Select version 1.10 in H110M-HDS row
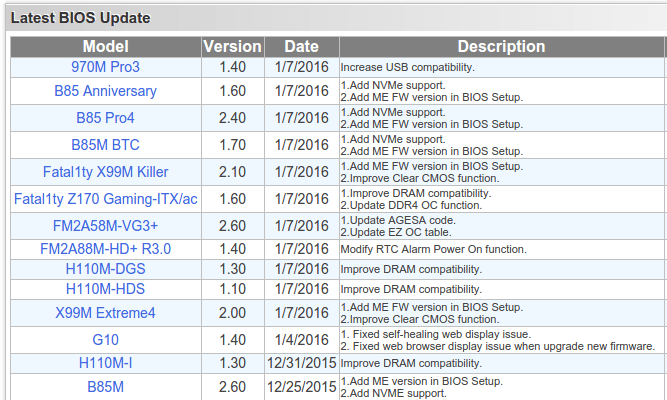 [232, 289]
